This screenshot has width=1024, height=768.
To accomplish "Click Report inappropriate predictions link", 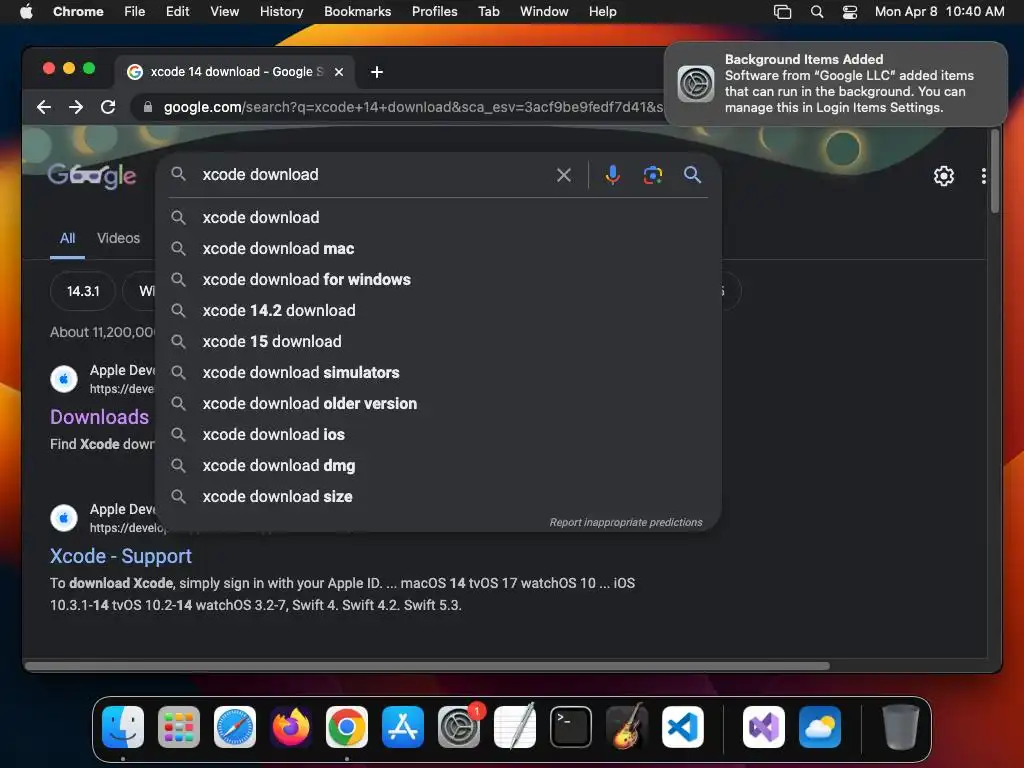I will [626, 522].
